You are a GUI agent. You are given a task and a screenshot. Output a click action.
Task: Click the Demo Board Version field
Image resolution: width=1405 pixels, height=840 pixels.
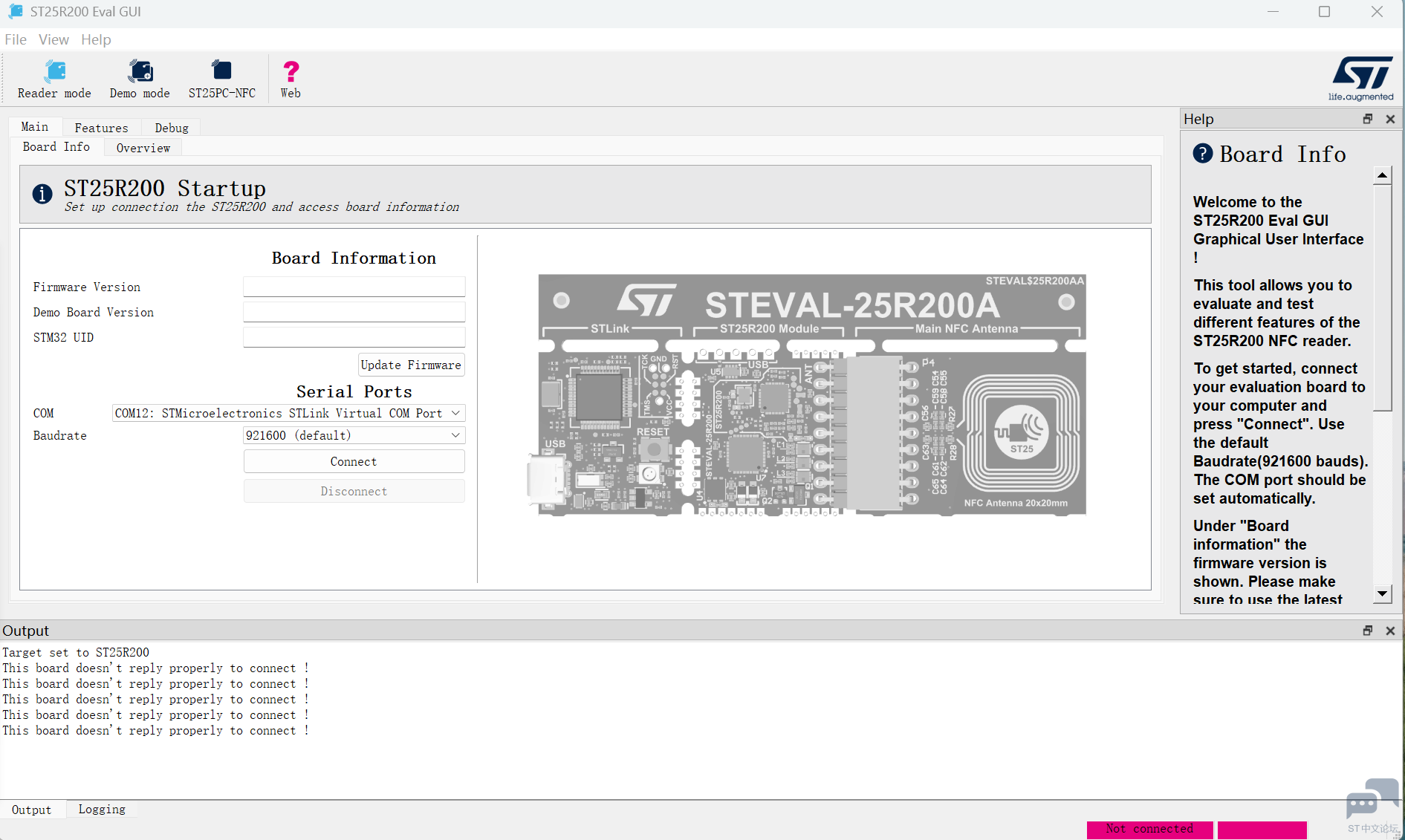coord(354,312)
